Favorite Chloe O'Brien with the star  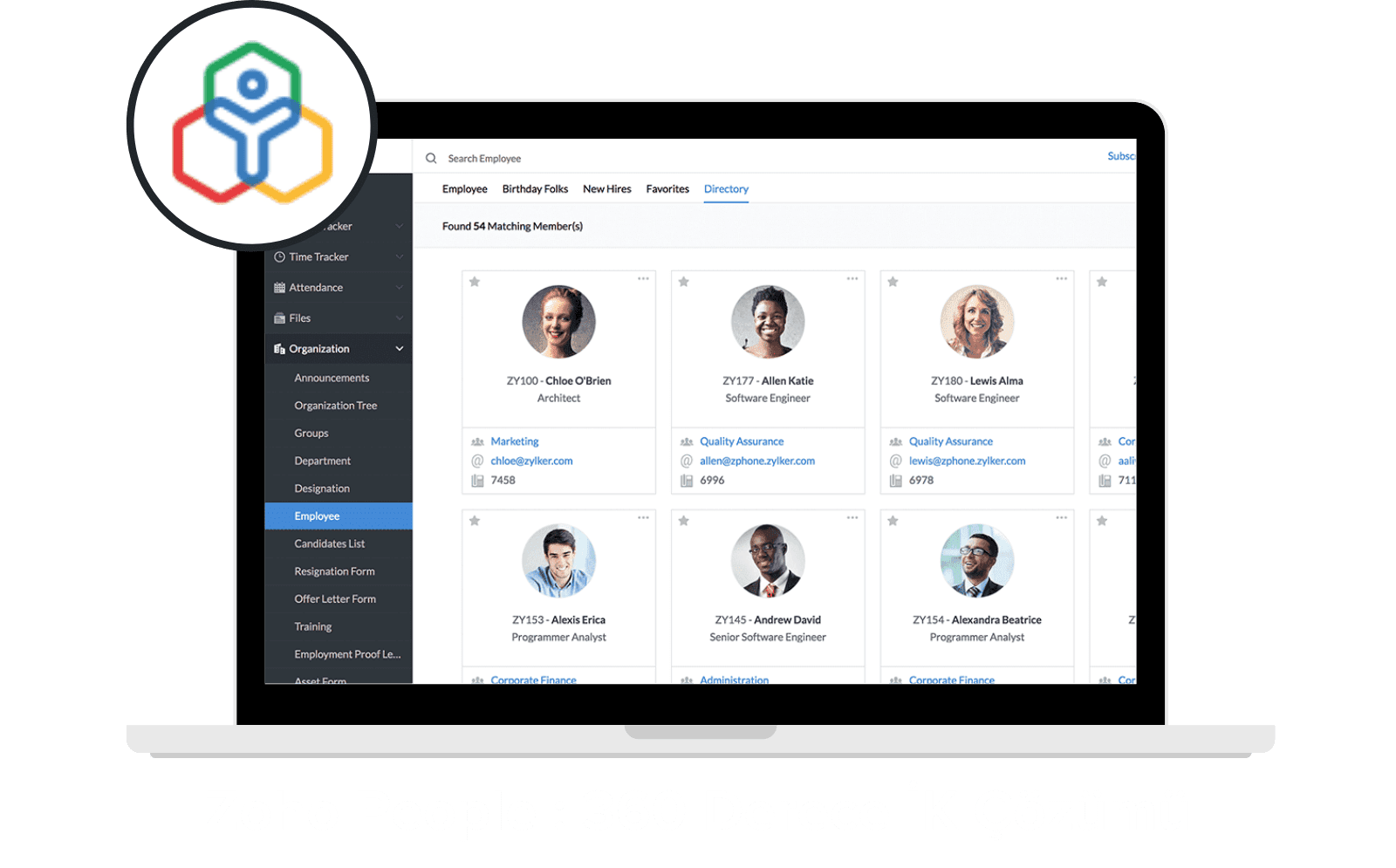475,282
